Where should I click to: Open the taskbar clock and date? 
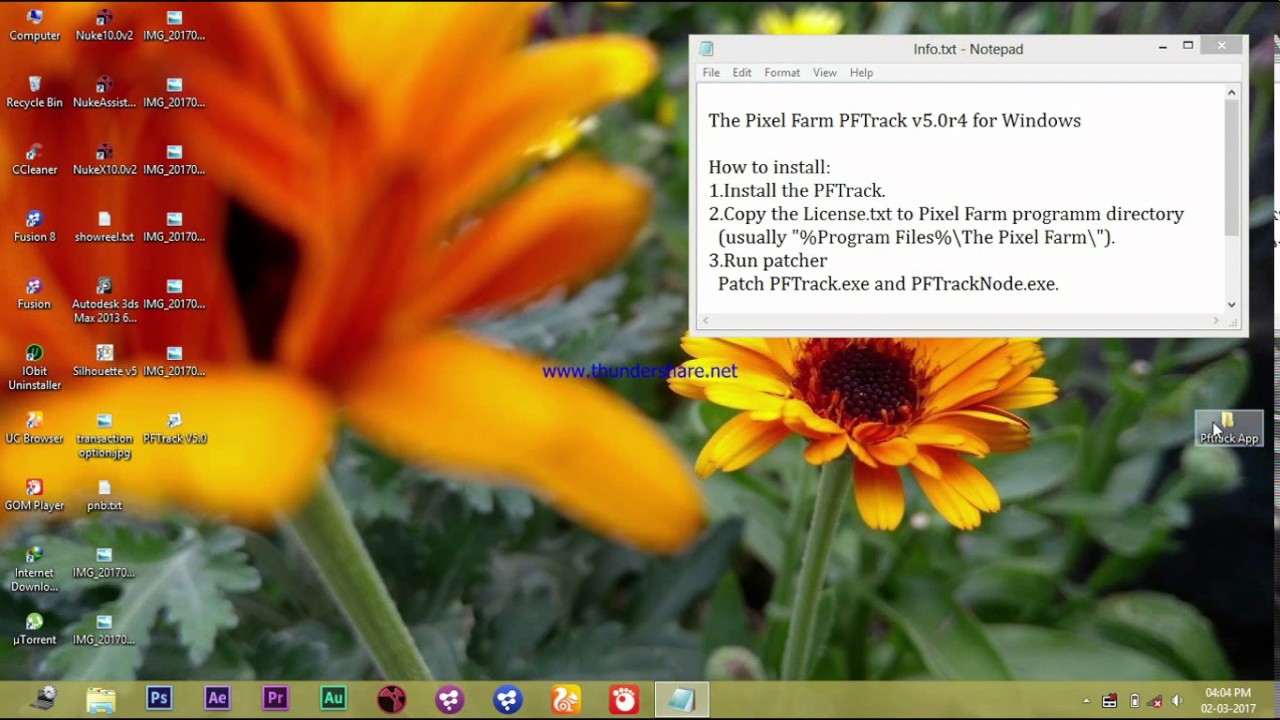pyautogui.click(x=1228, y=700)
